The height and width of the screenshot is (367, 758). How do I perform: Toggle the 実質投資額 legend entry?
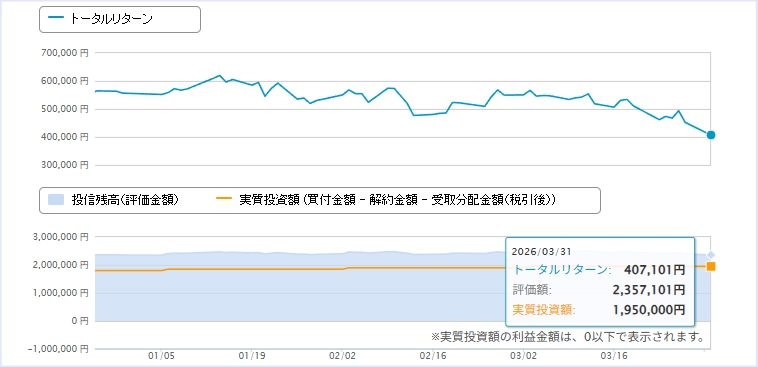click(x=385, y=200)
